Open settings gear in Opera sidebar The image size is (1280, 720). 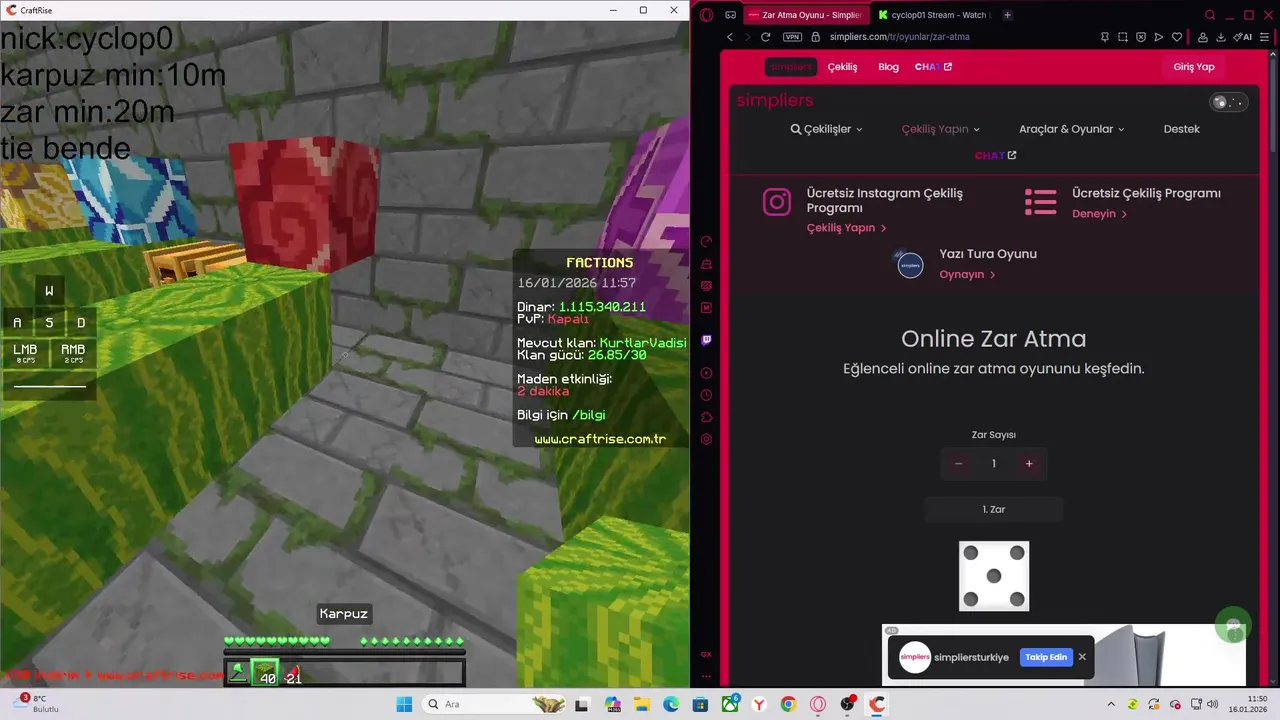click(x=706, y=439)
